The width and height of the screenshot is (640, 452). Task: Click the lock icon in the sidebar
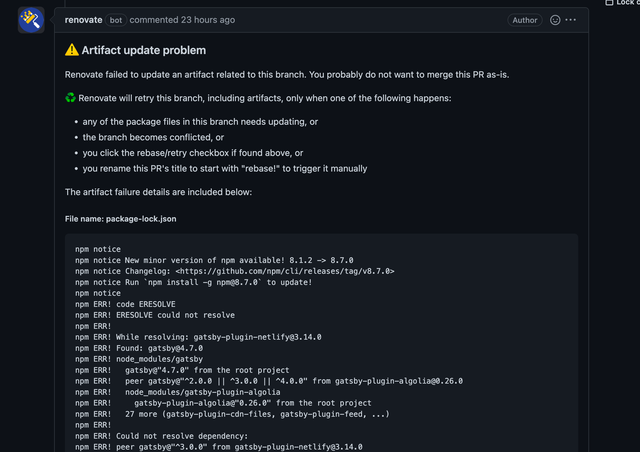tap(609, 3)
